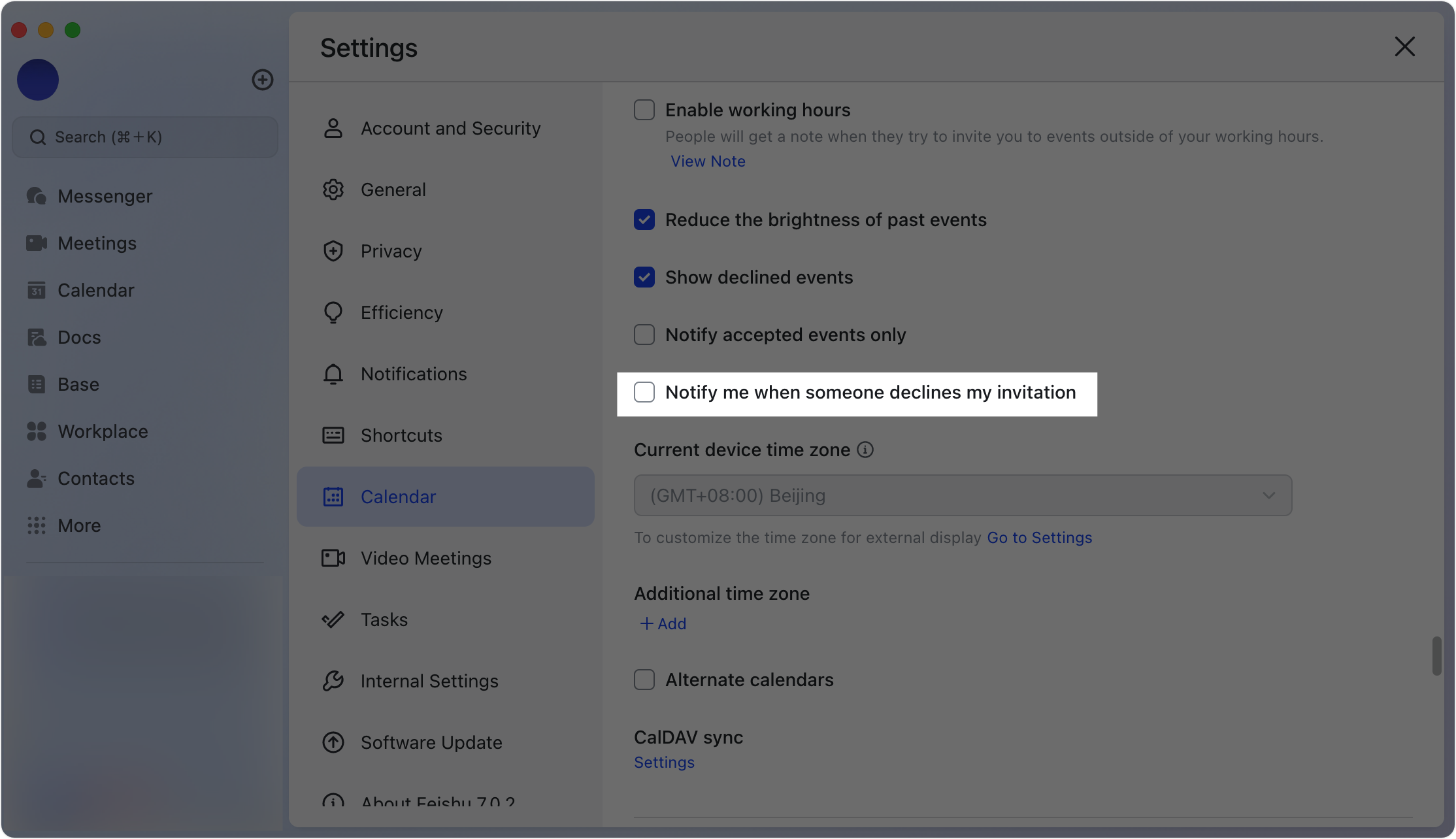Viewport: 1456px width, 839px height.
Task: Open Base from the sidebar icon
Action: point(37,384)
